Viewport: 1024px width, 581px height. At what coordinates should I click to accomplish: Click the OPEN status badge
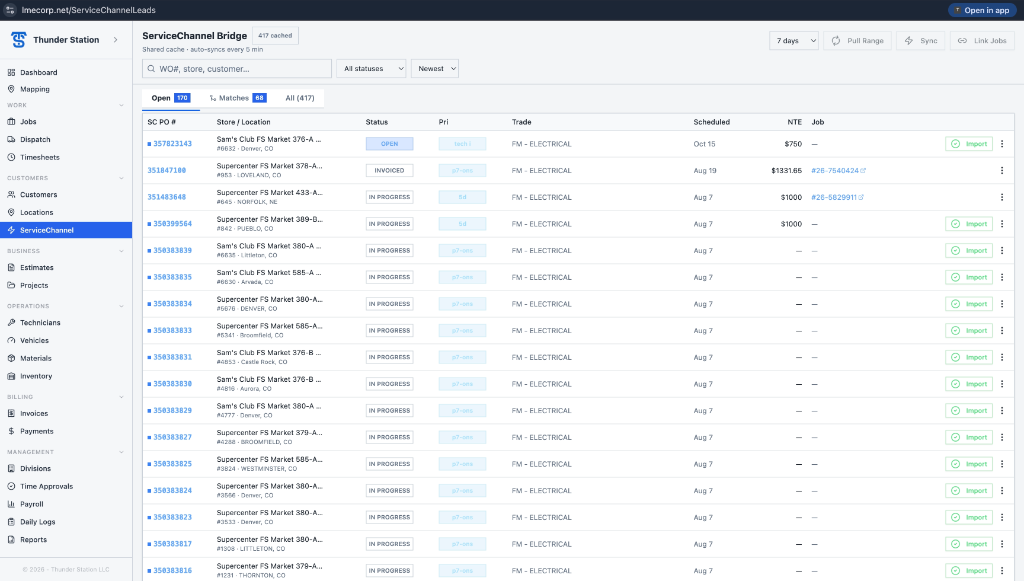point(389,144)
